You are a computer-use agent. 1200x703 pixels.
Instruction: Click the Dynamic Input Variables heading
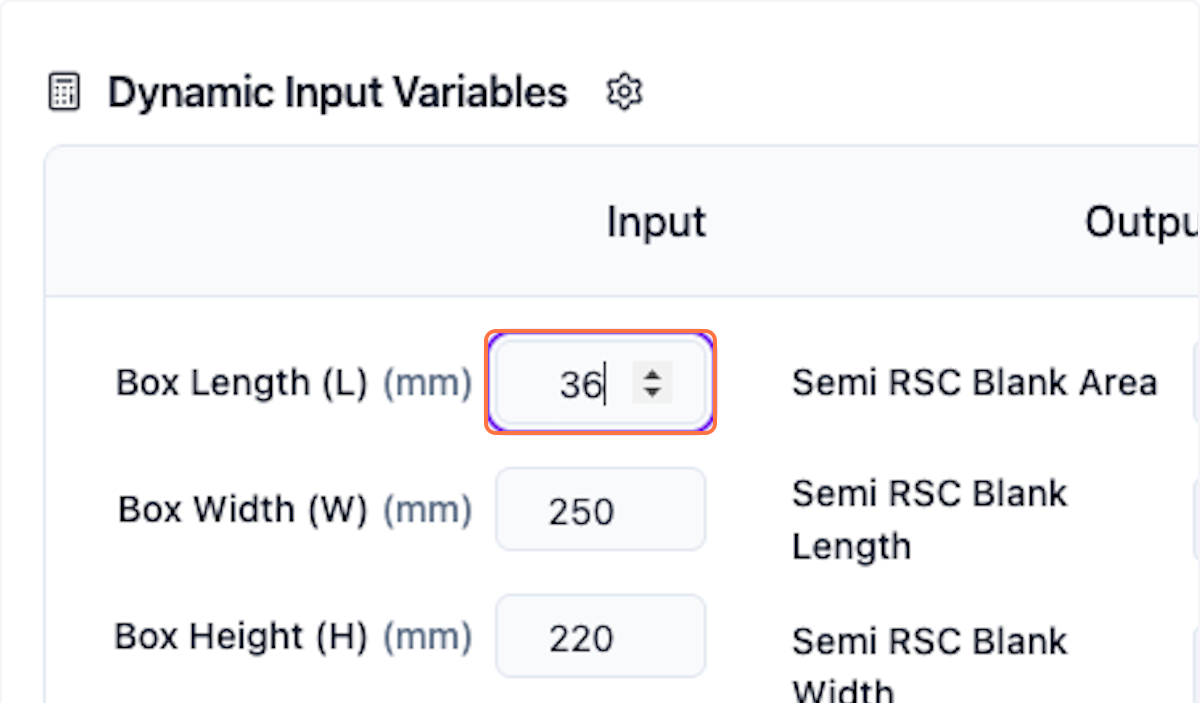(337, 93)
